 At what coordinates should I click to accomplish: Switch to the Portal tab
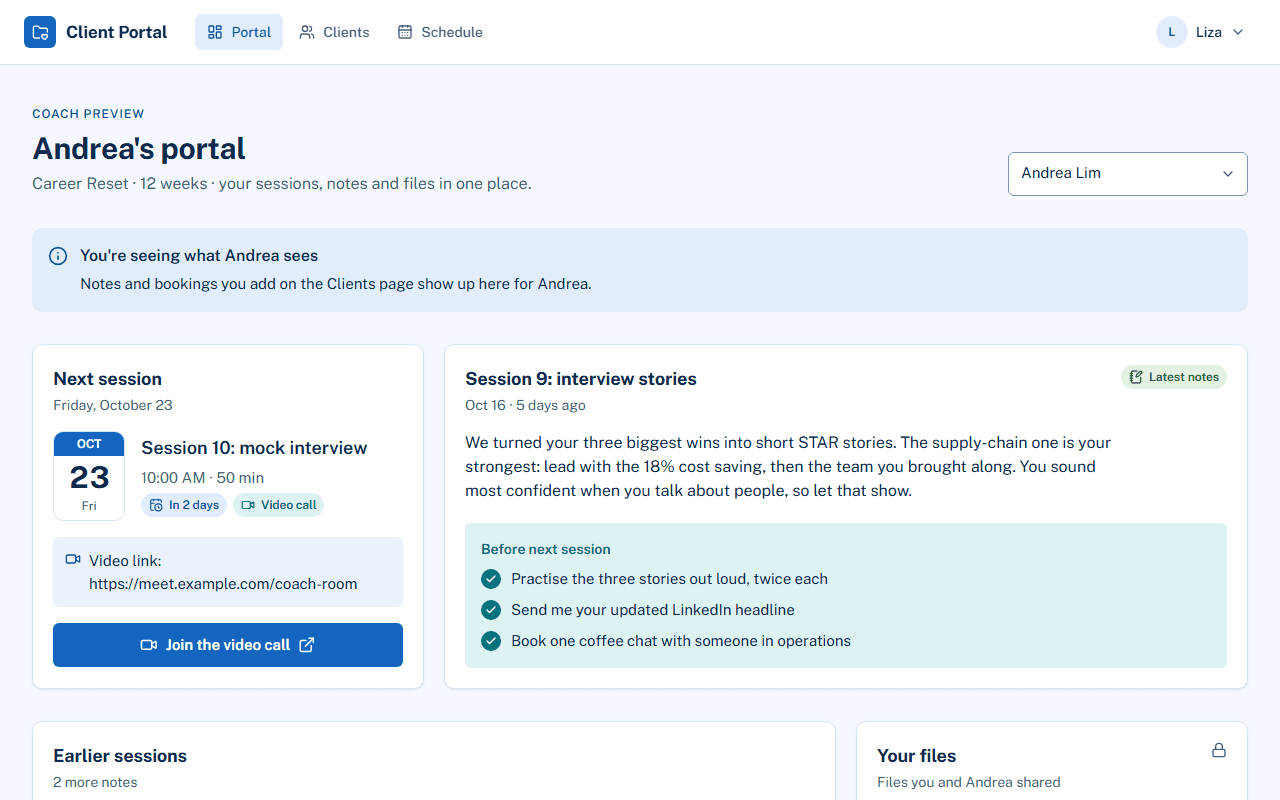[239, 32]
